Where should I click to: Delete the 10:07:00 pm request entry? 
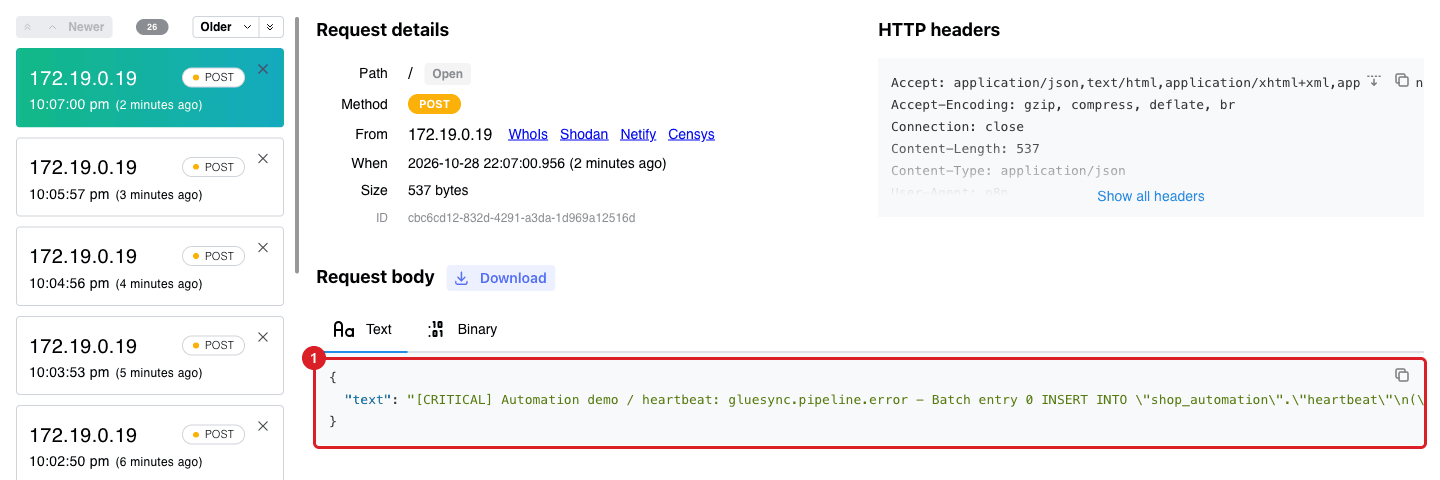click(263, 69)
